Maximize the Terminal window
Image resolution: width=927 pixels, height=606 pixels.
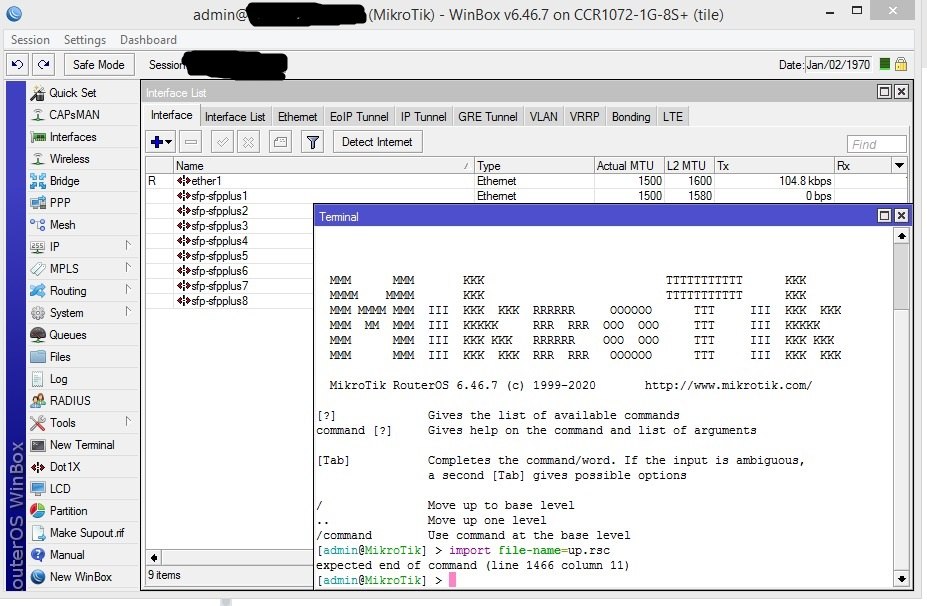[x=884, y=216]
